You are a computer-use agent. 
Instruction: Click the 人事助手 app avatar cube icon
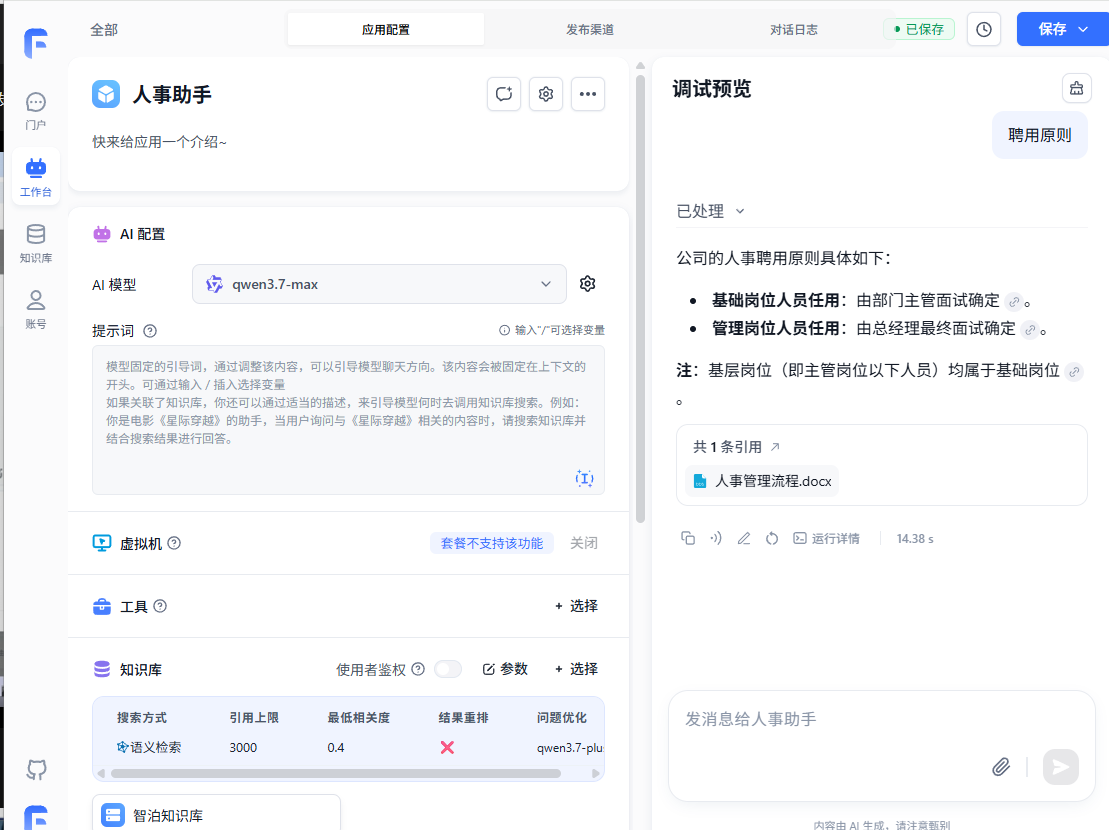pos(106,94)
